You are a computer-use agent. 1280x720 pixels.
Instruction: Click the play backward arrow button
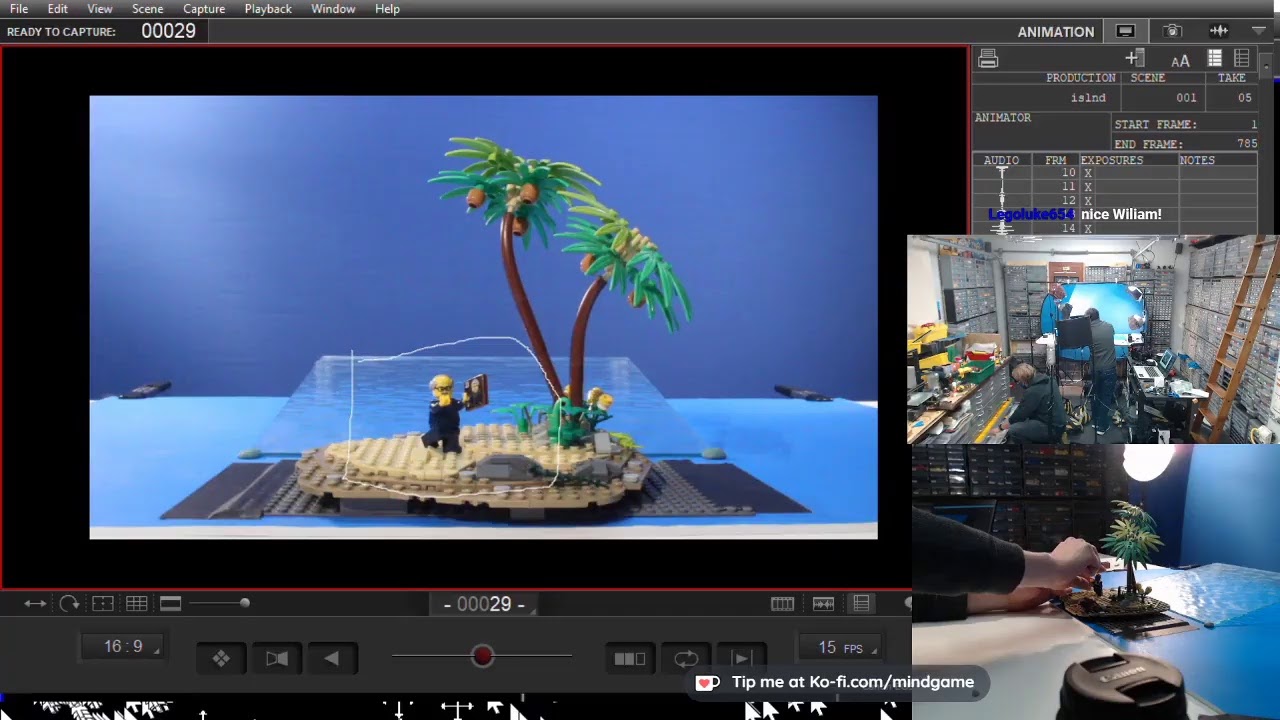click(x=331, y=658)
